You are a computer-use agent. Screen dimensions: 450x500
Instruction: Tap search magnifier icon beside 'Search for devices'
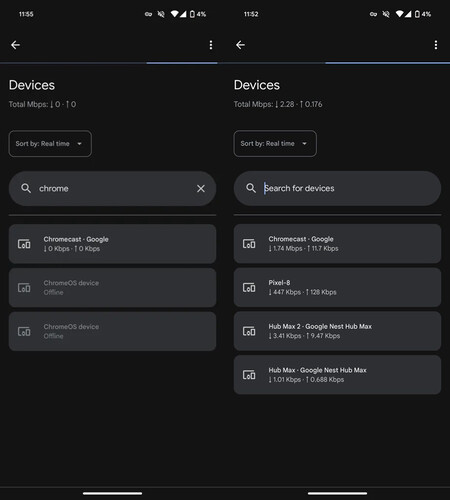pyautogui.click(x=251, y=188)
